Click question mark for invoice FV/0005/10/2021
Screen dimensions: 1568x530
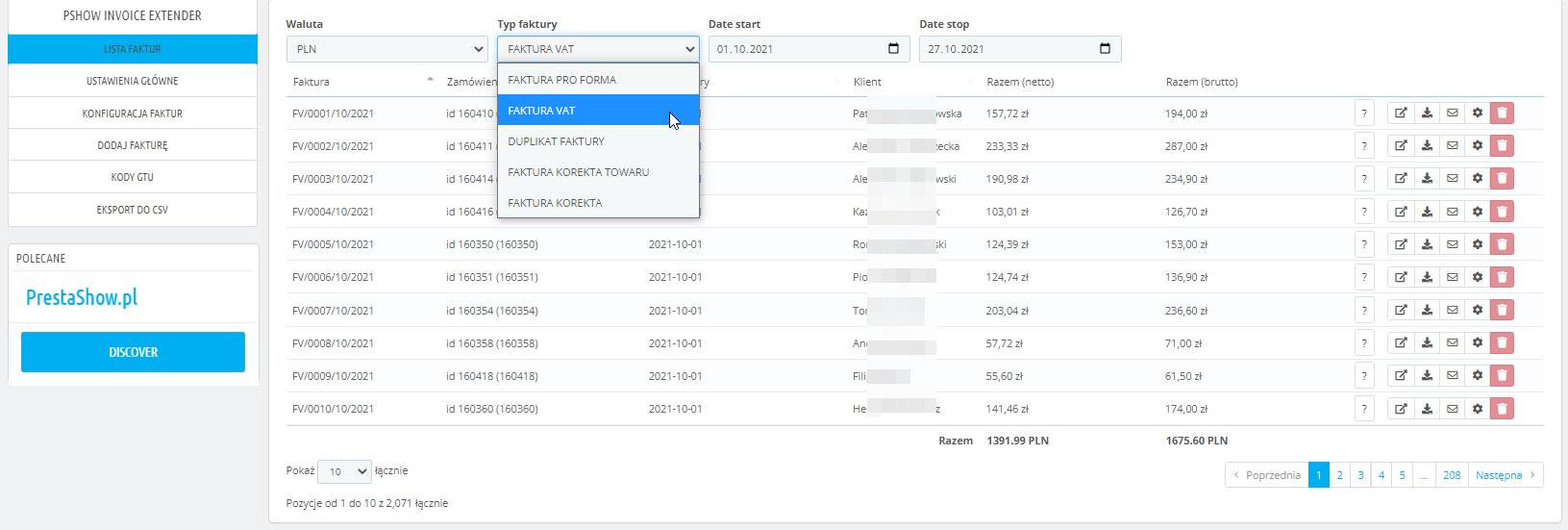(1364, 244)
